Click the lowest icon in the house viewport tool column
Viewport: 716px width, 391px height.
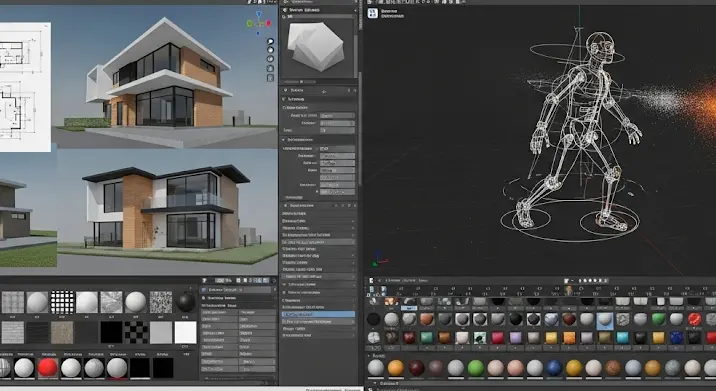270,78
